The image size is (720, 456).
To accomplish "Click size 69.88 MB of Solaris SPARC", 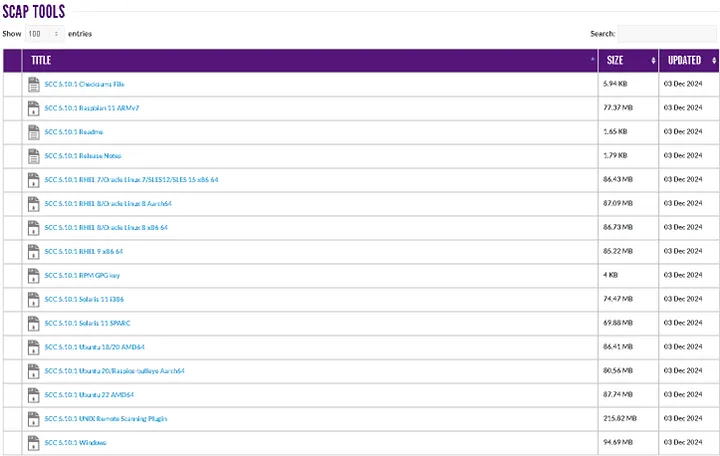I will point(618,322).
